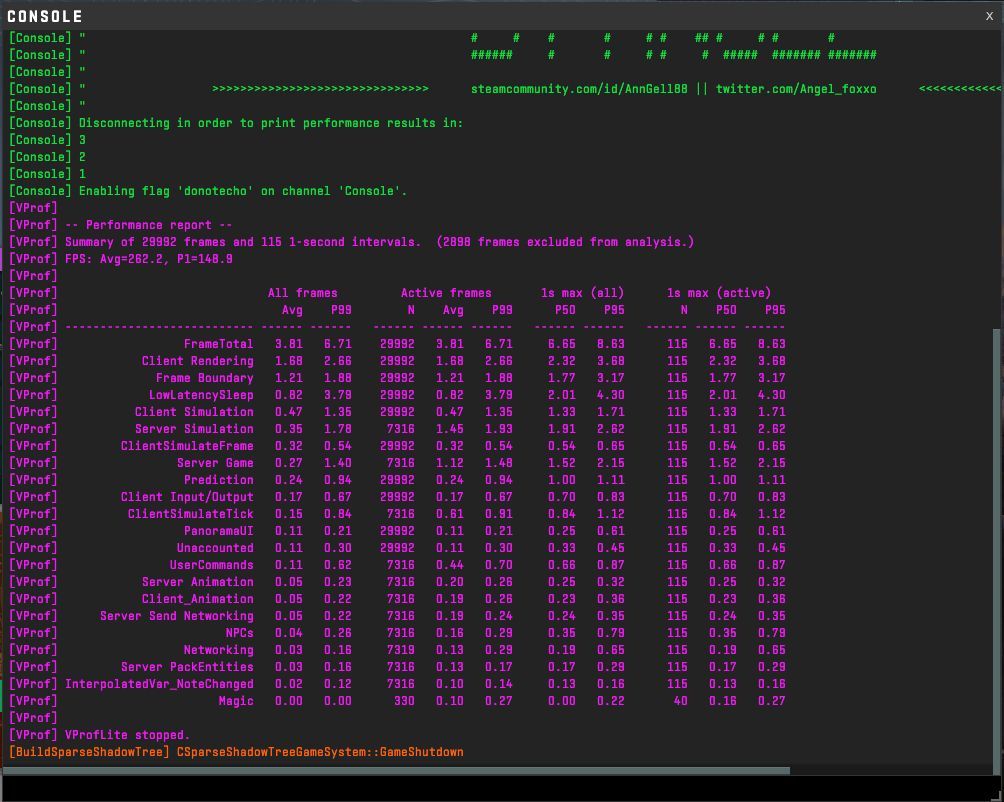This screenshot has width=1004, height=802.
Task: Click the '1s max (all)' column header
Action: tap(582, 293)
